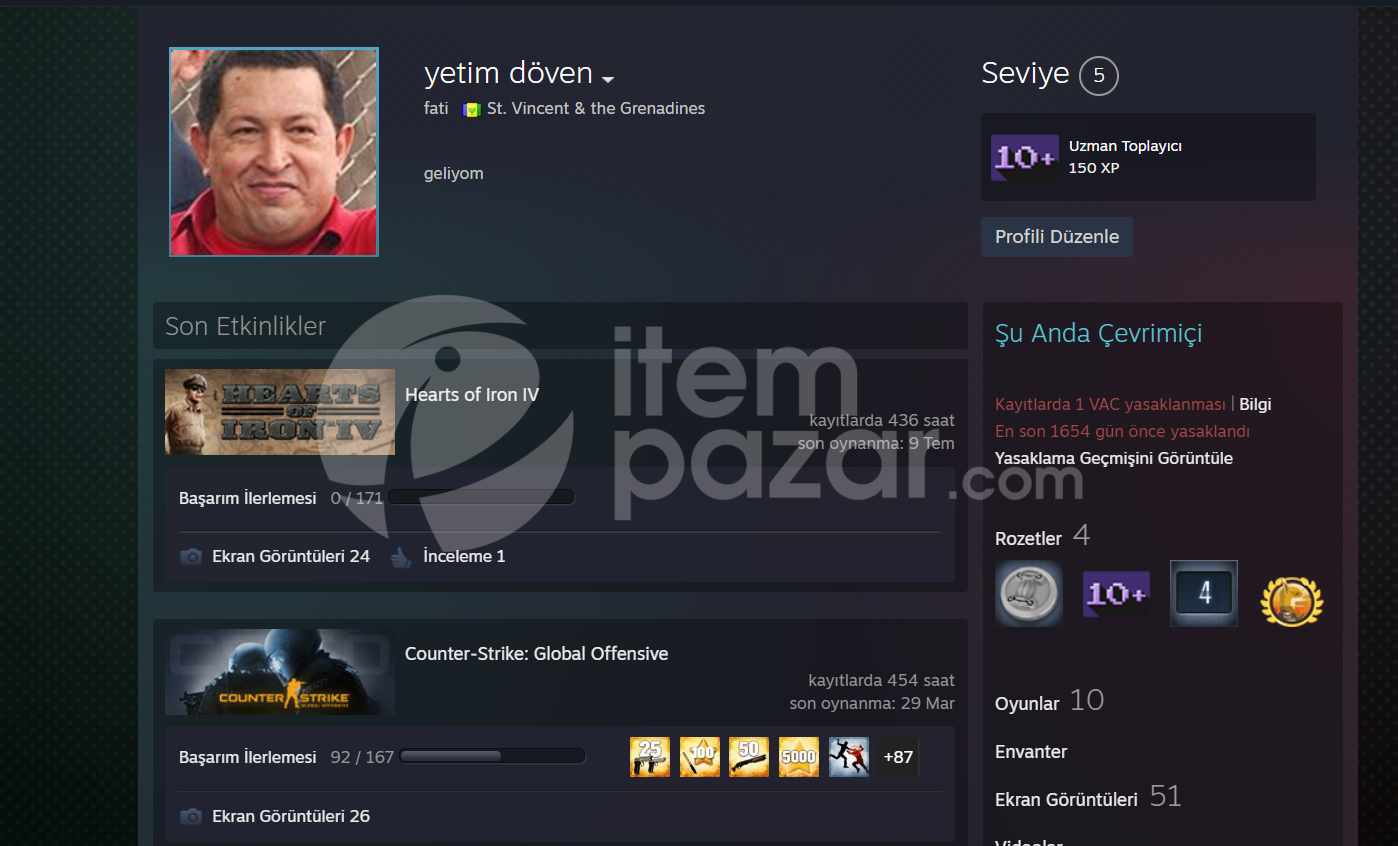The image size is (1398, 846).
Task: Click the son oynanma: 29 Mar text
Action: 872,703
